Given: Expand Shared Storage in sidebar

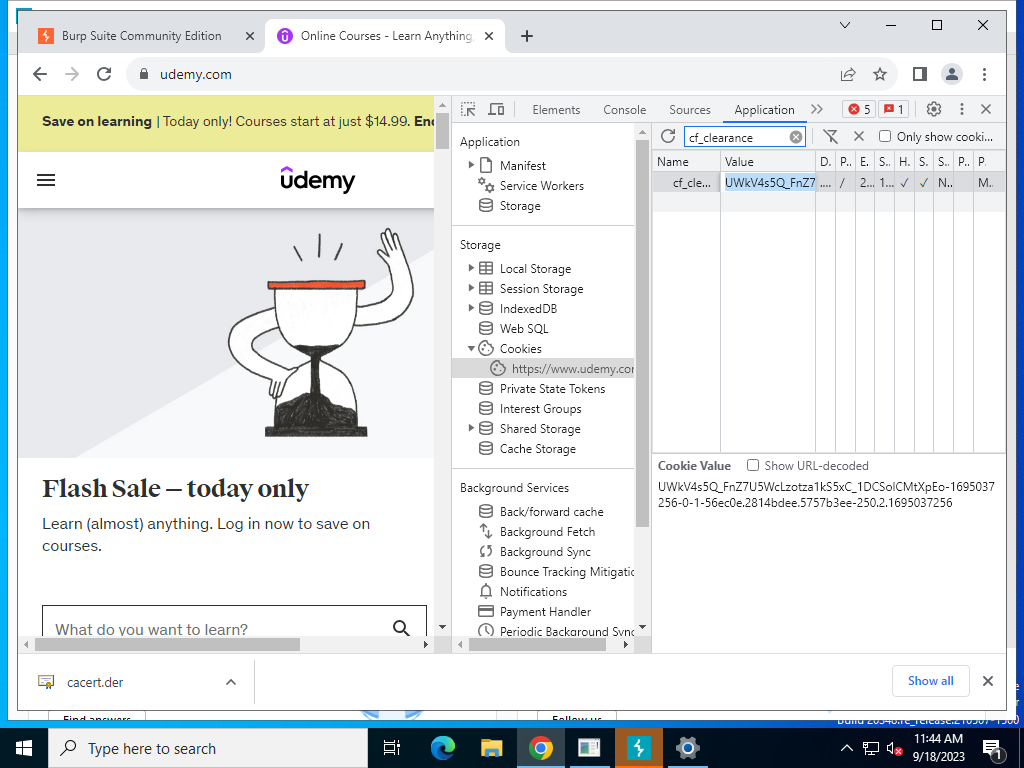Looking at the screenshot, I should [471, 428].
